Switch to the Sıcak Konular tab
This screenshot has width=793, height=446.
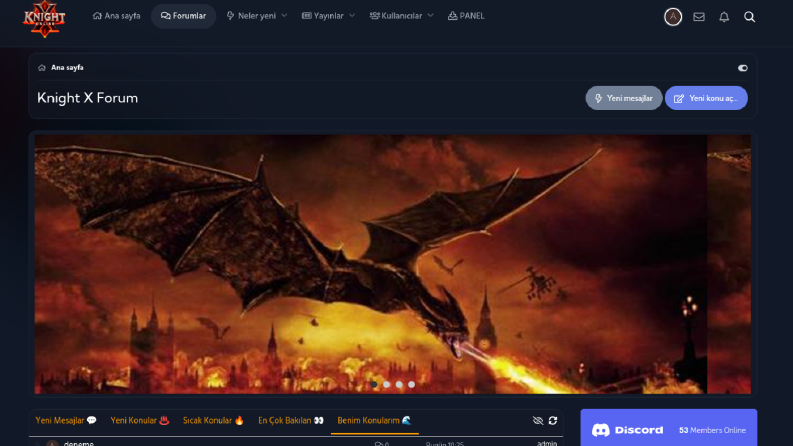[213, 420]
